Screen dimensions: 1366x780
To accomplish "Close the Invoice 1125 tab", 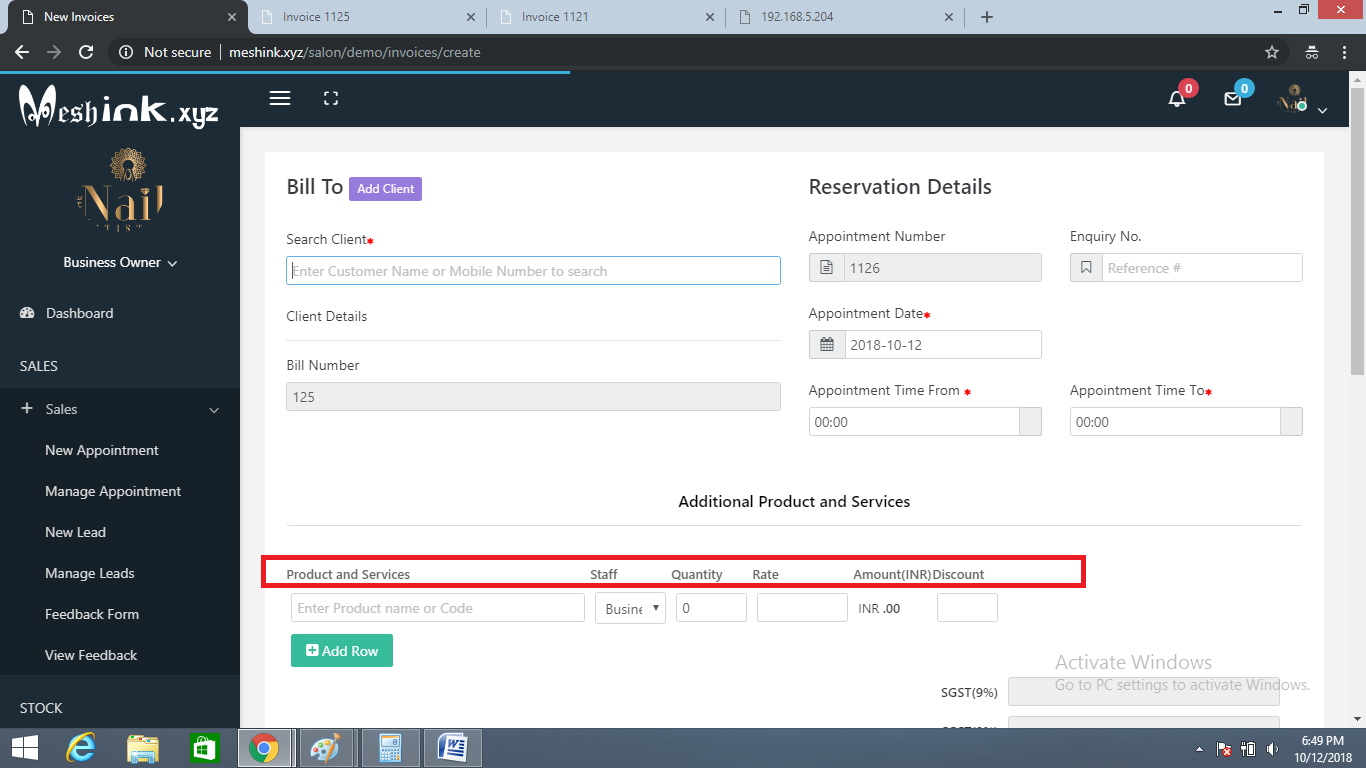I will [x=471, y=17].
